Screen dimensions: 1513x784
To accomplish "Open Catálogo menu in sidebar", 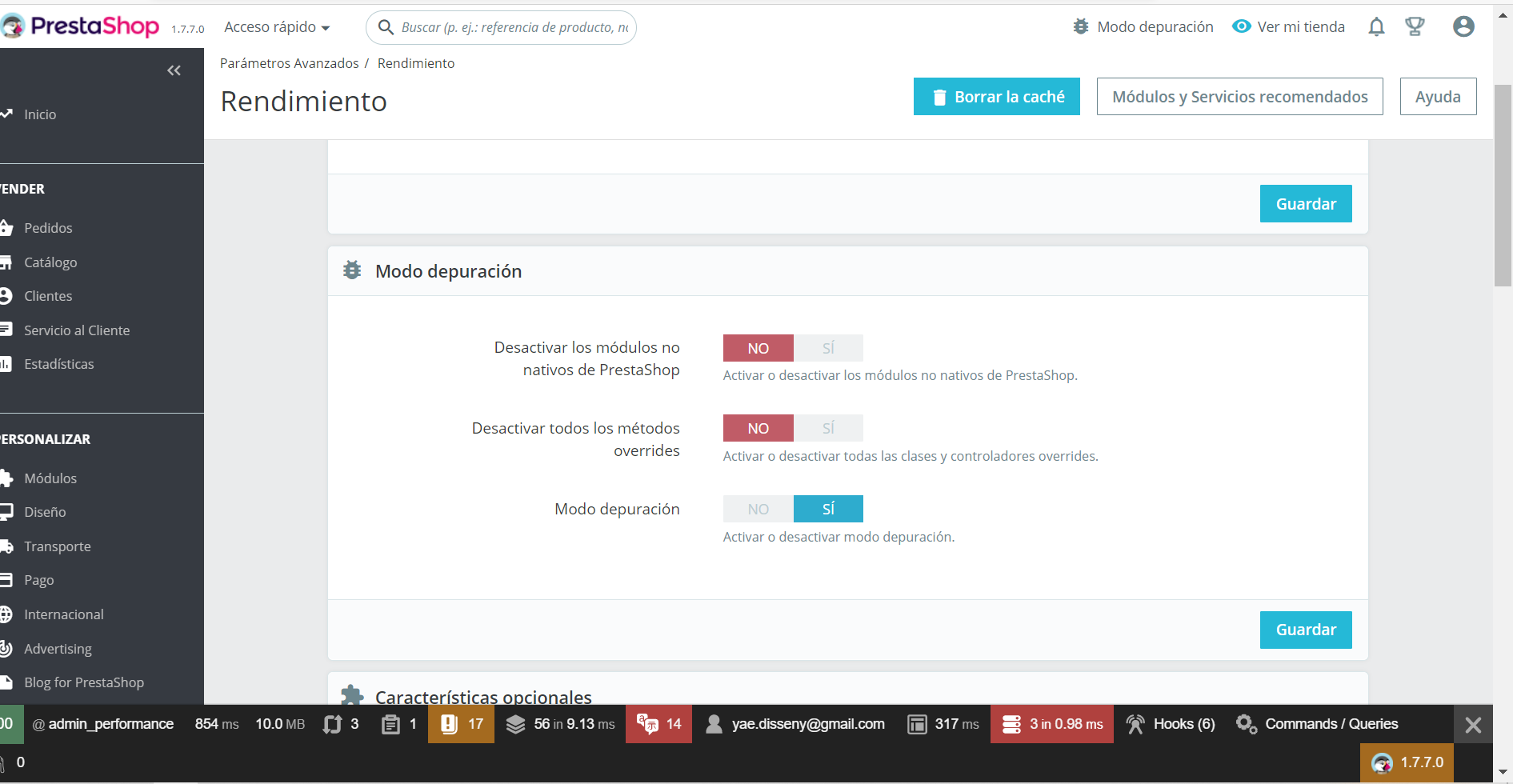I will [x=50, y=262].
